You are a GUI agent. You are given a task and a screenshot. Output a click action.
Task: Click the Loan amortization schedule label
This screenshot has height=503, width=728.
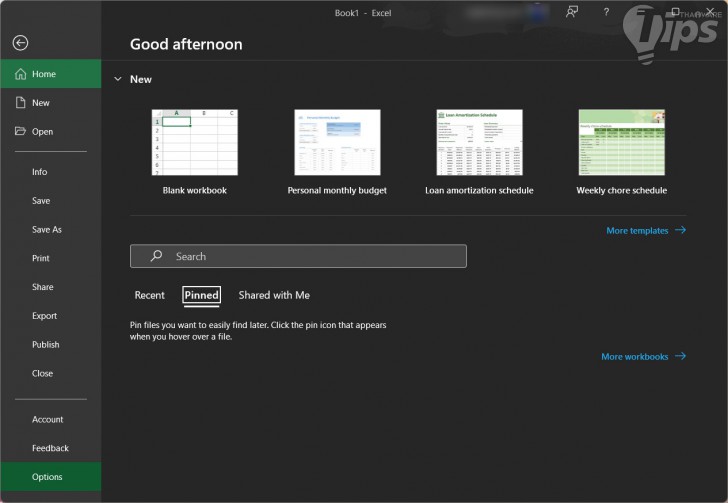point(479,190)
